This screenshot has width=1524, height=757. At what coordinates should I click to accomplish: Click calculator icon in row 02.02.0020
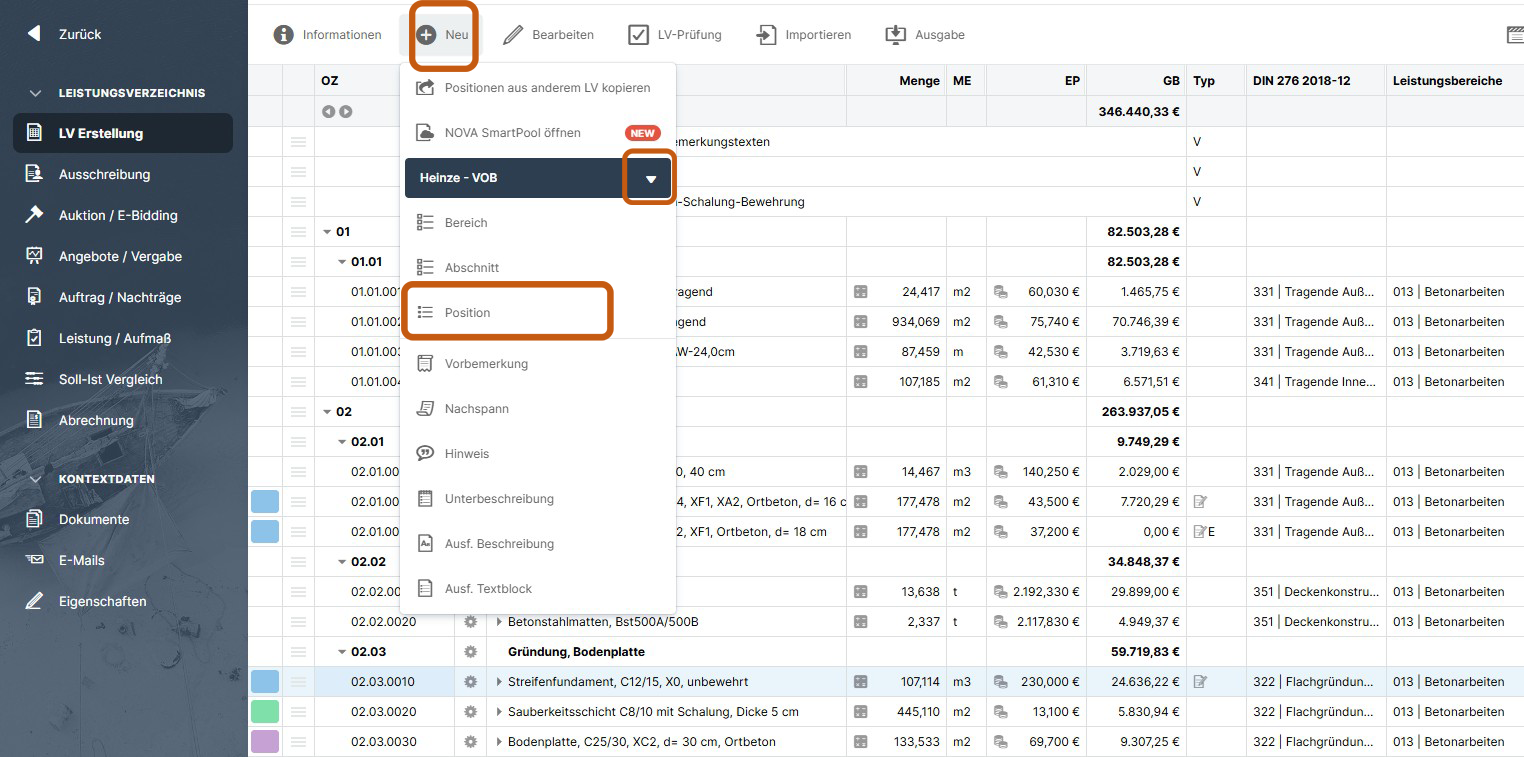(x=860, y=622)
